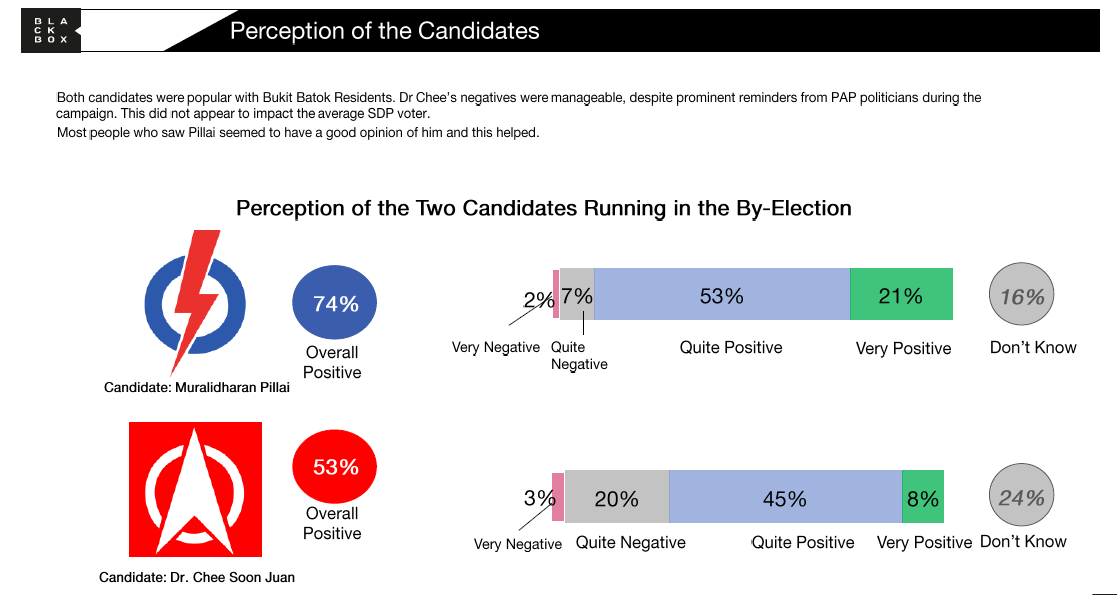
Task: Click the summary paragraph about Bukit Batok Residents
Action: (x=518, y=114)
